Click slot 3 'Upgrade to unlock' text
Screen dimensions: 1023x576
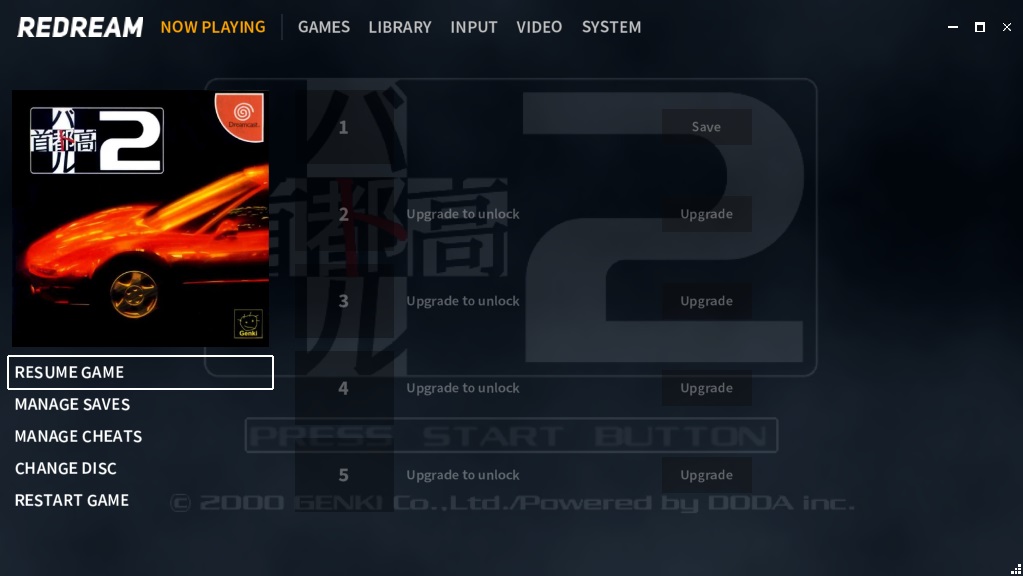[x=463, y=301]
